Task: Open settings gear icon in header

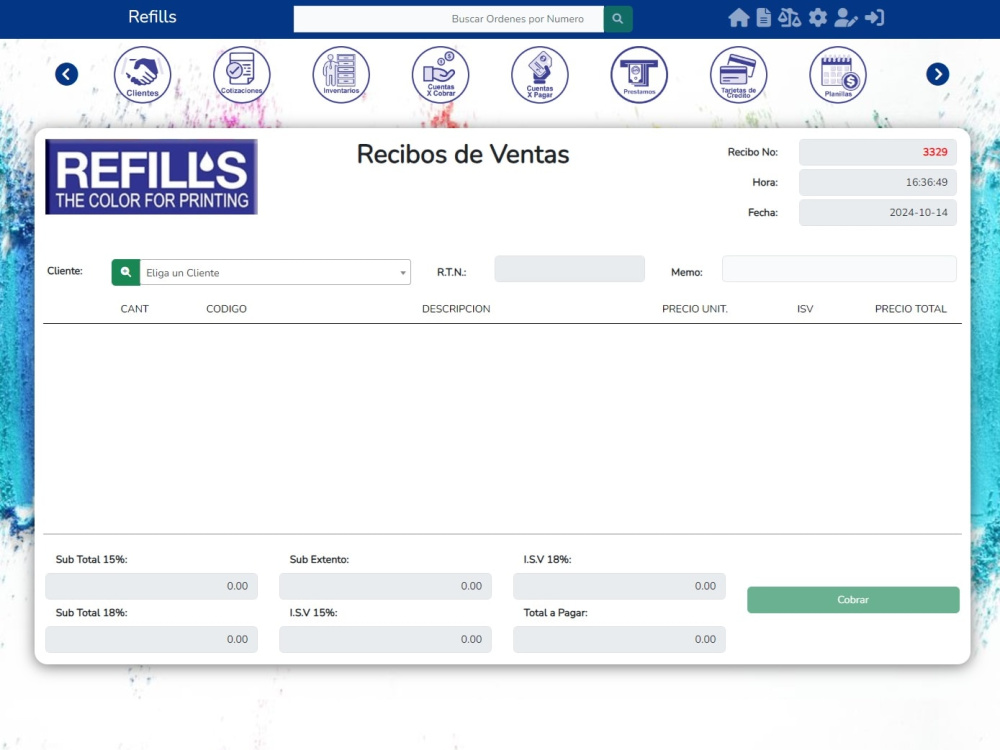Action: (x=818, y=18)
